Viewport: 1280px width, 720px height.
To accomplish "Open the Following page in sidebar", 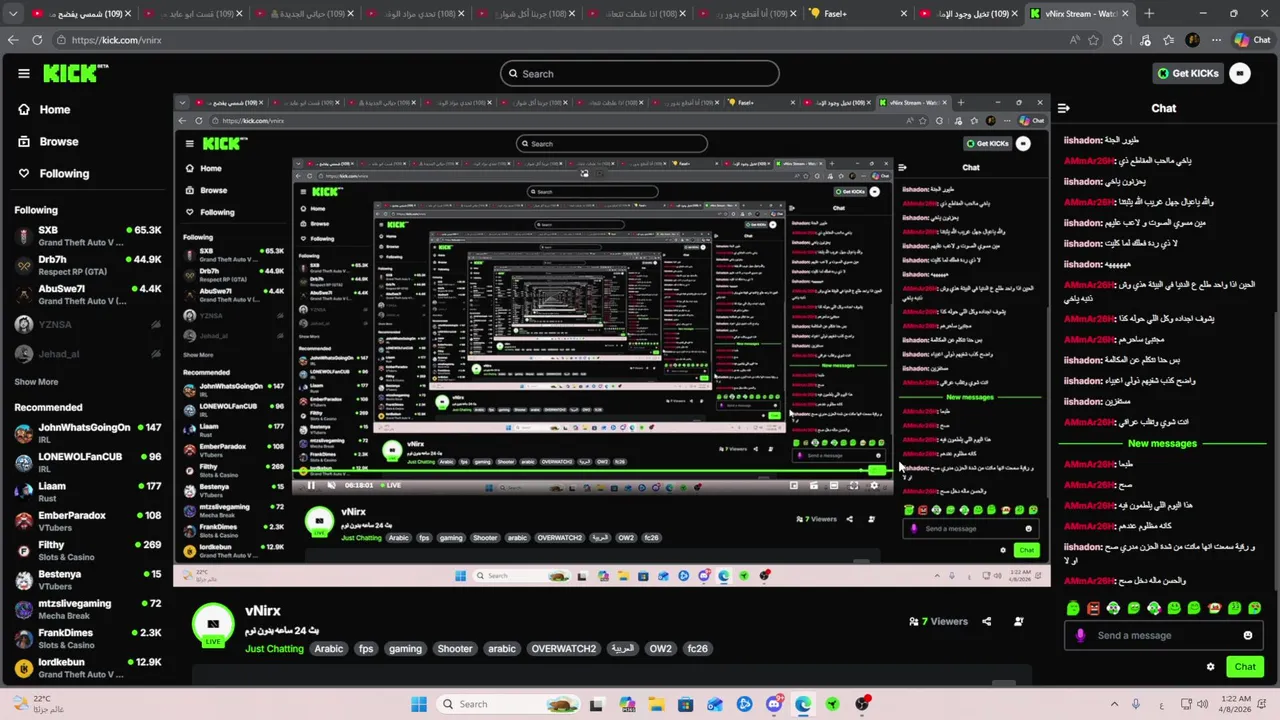I will pyautogui.click(x=54, y=174).
